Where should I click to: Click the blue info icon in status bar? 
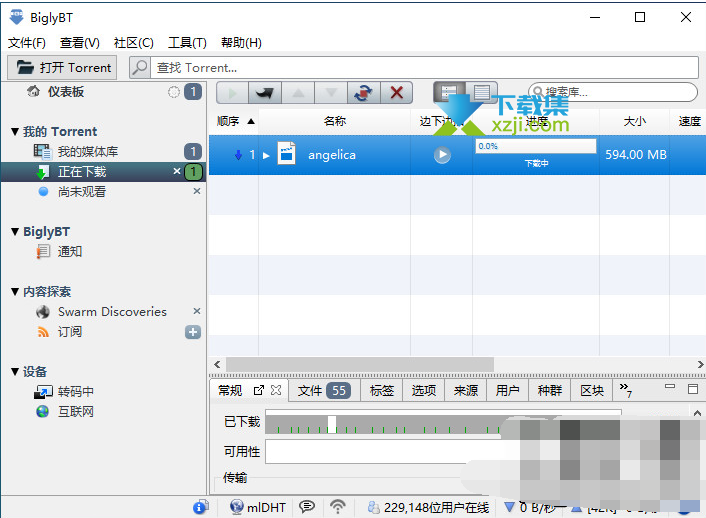[x=200, y=507]
